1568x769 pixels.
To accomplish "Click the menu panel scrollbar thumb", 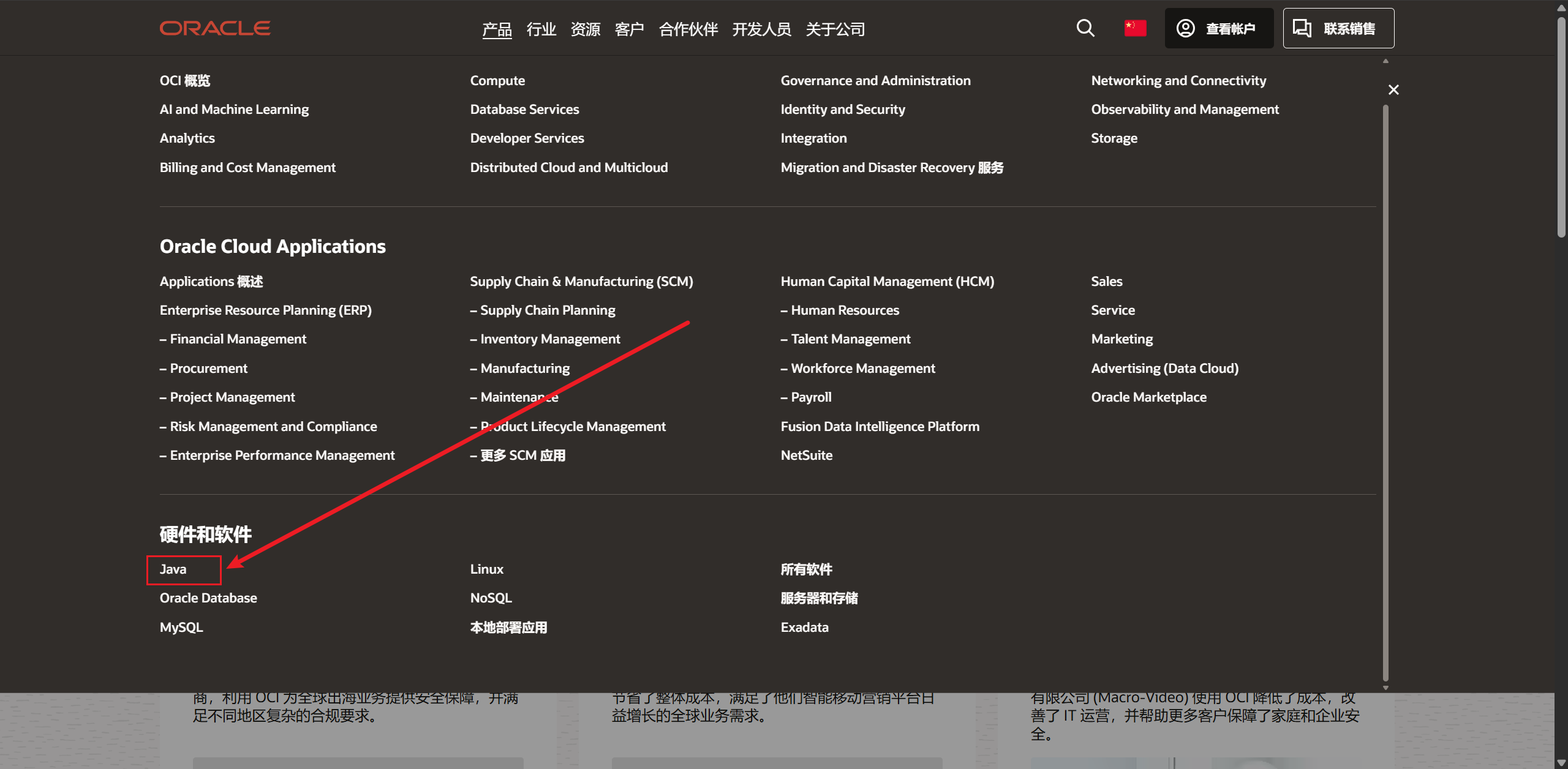I will point(1385,392).
